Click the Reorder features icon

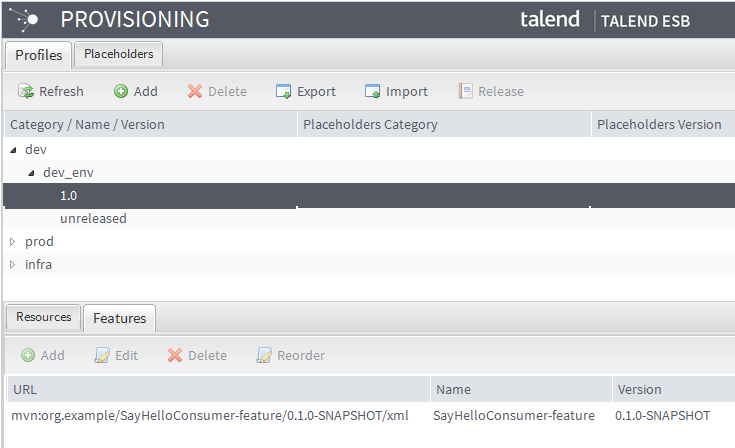tap(264, 356)
